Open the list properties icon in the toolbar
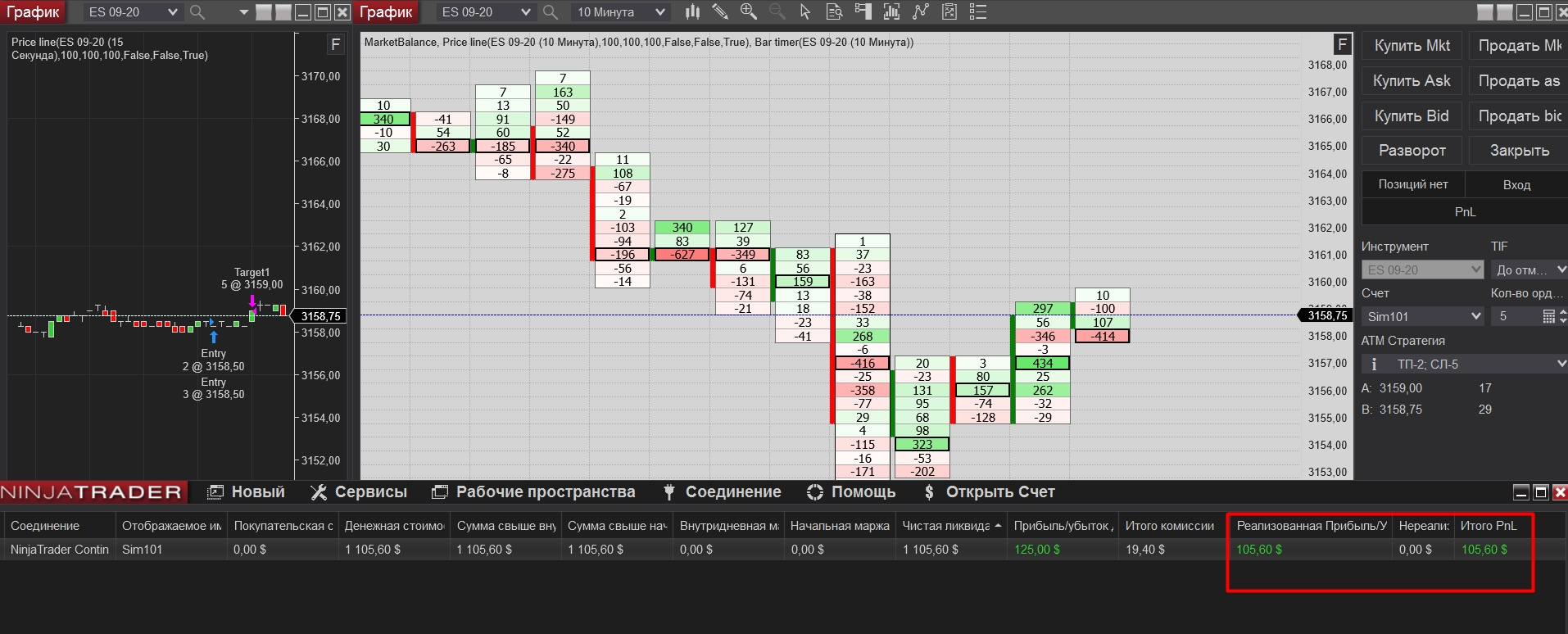This screenshot has width=1568, height=634. point(978,11)
